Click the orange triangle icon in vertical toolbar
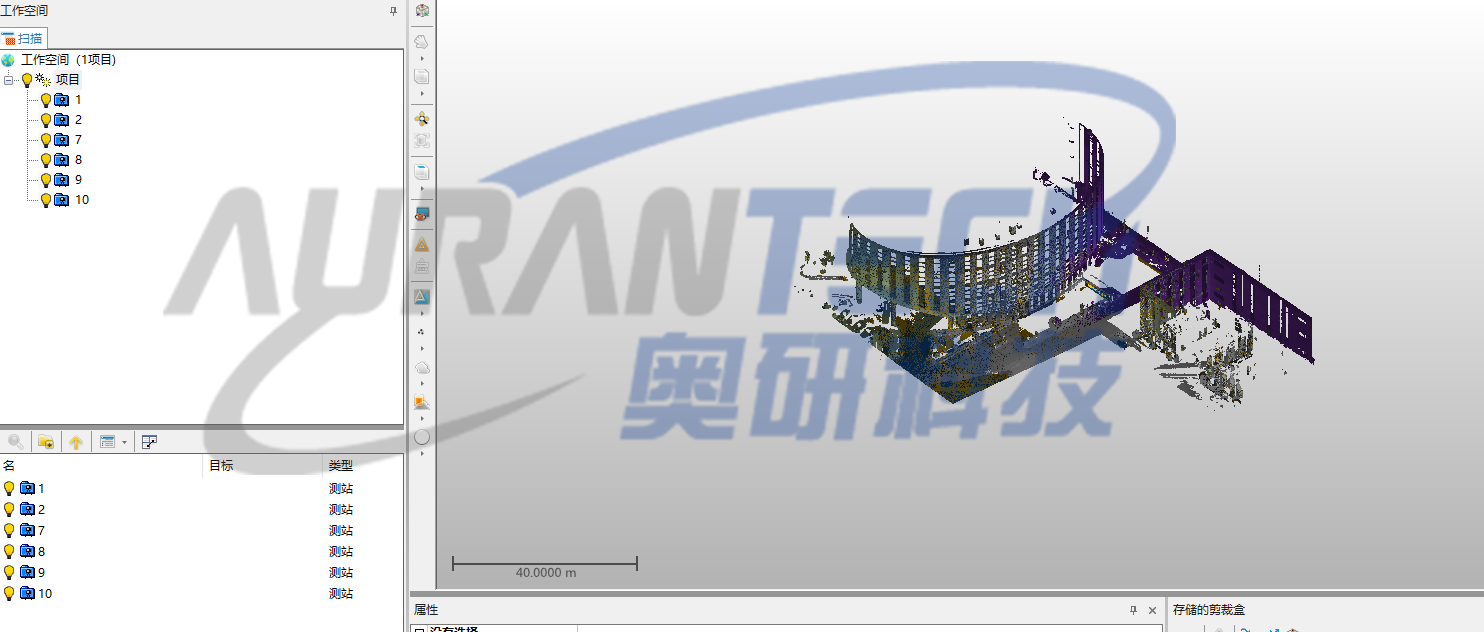Viewport: 1484px width, 632px height. (422, 245)
